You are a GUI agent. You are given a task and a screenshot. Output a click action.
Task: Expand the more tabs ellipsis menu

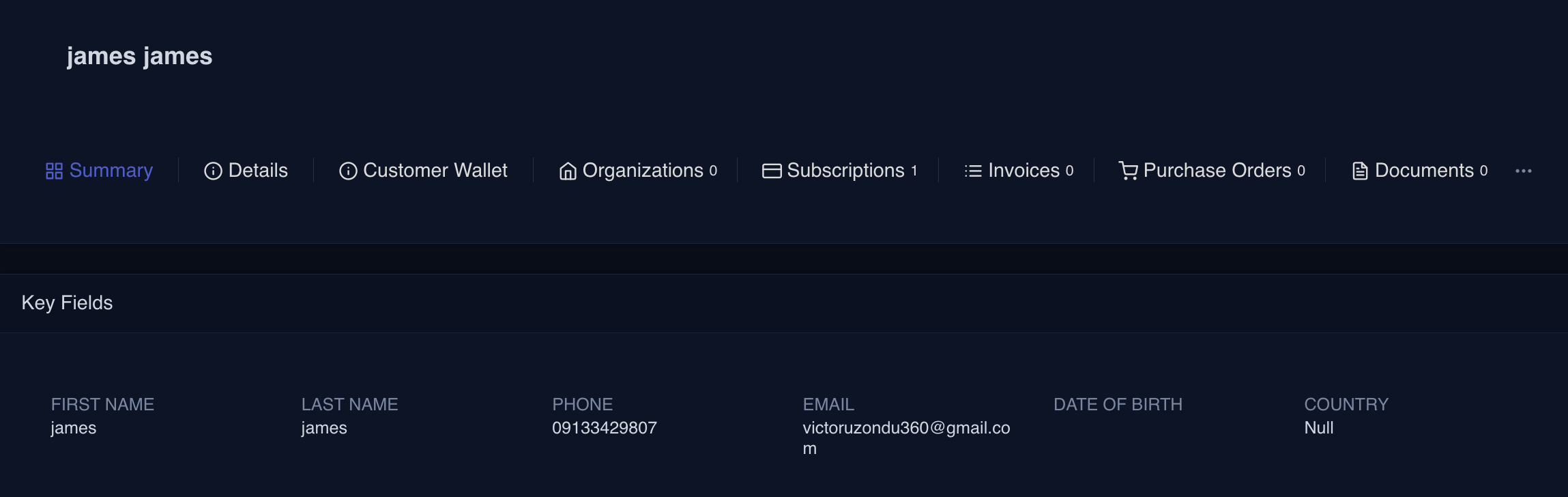coord(1524,171)
